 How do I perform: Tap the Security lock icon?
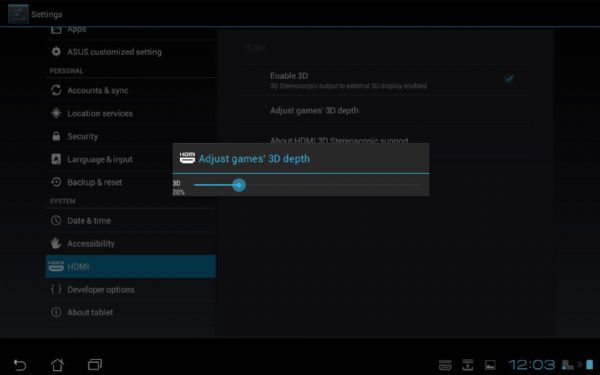point(56,136)
